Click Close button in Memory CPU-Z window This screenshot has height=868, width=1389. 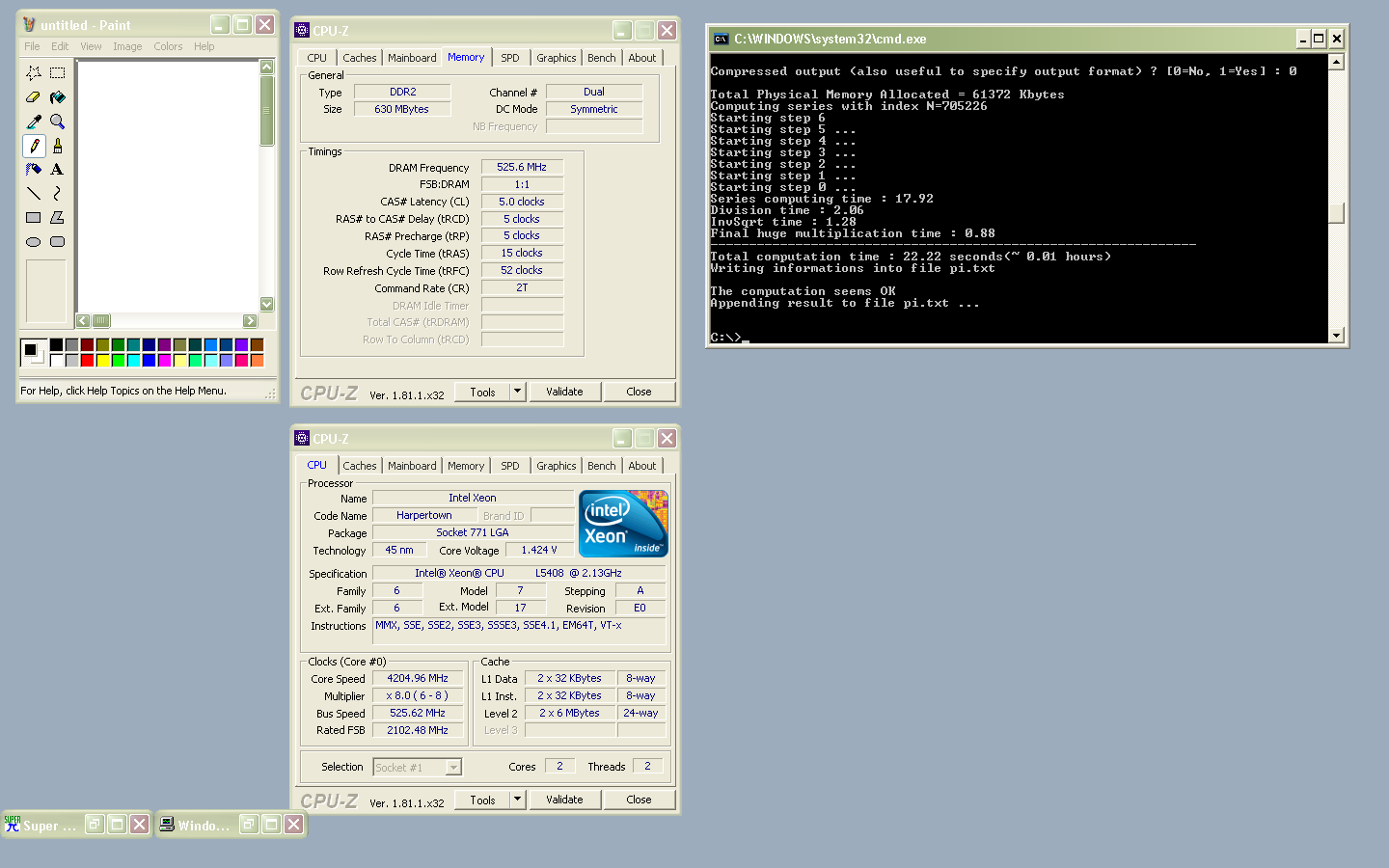coord(639,392)
